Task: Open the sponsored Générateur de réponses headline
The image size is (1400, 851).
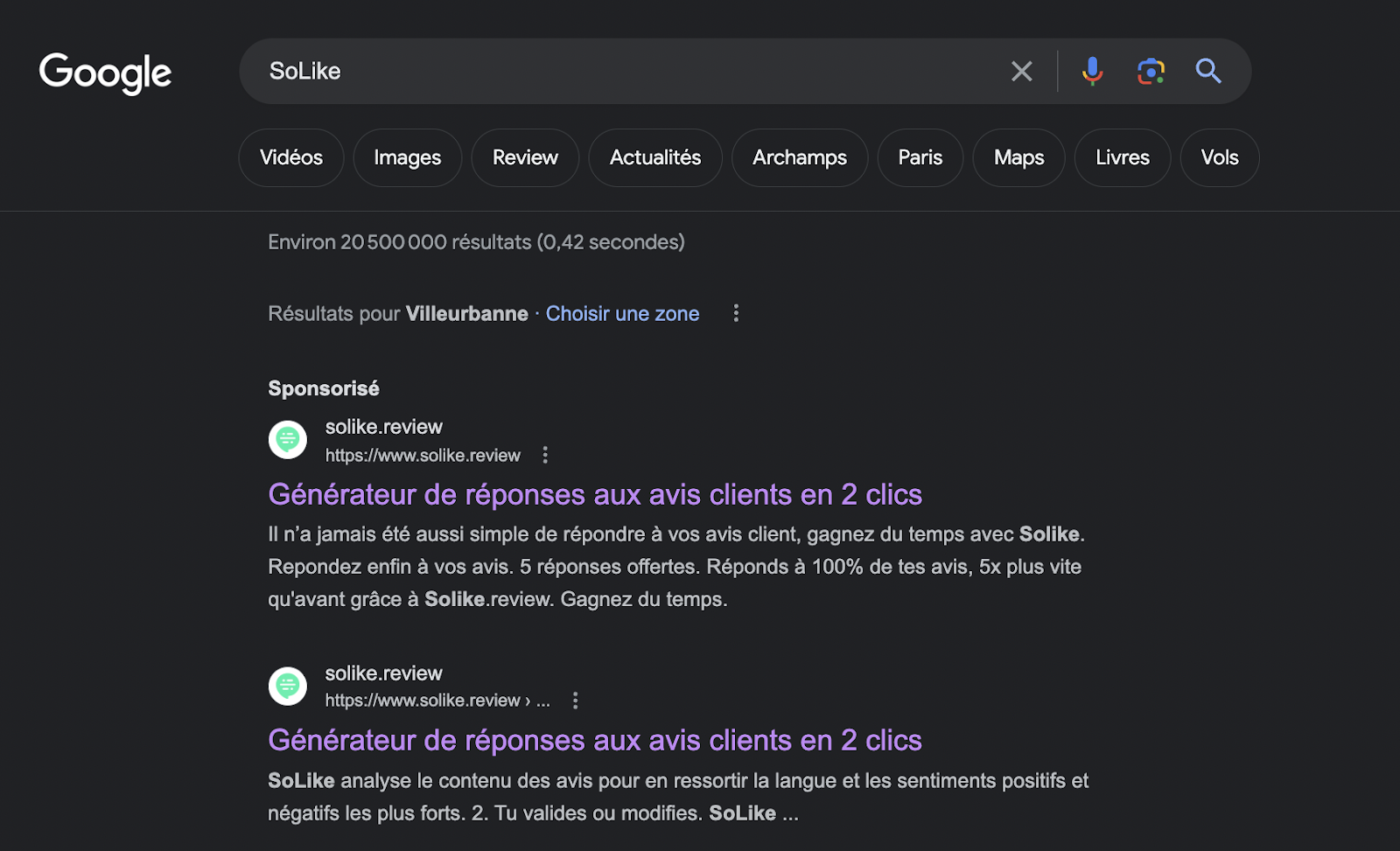Action: [x=595, y=495]
